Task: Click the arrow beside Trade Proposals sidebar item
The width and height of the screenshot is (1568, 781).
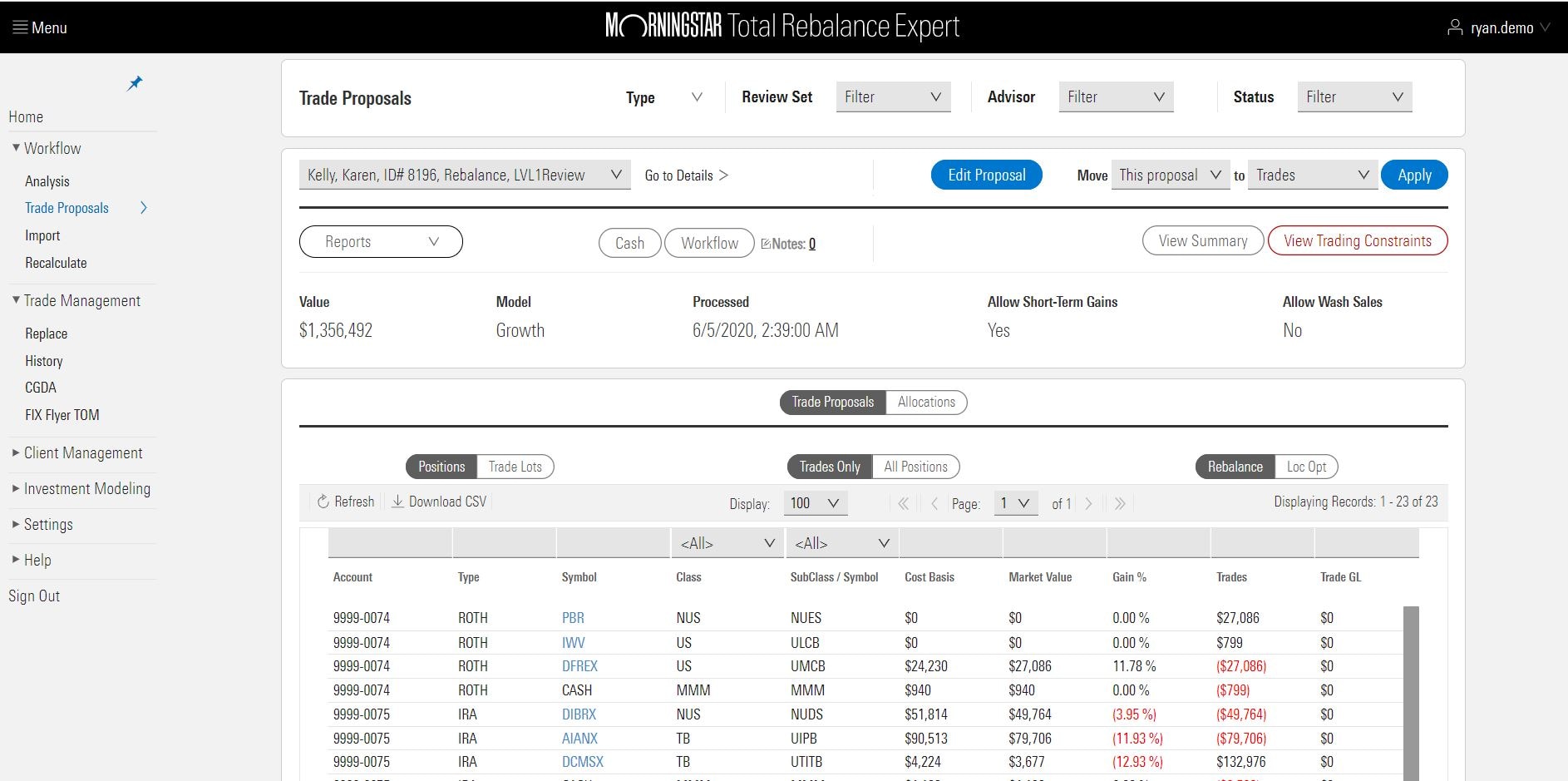Action: pos(144,208)
